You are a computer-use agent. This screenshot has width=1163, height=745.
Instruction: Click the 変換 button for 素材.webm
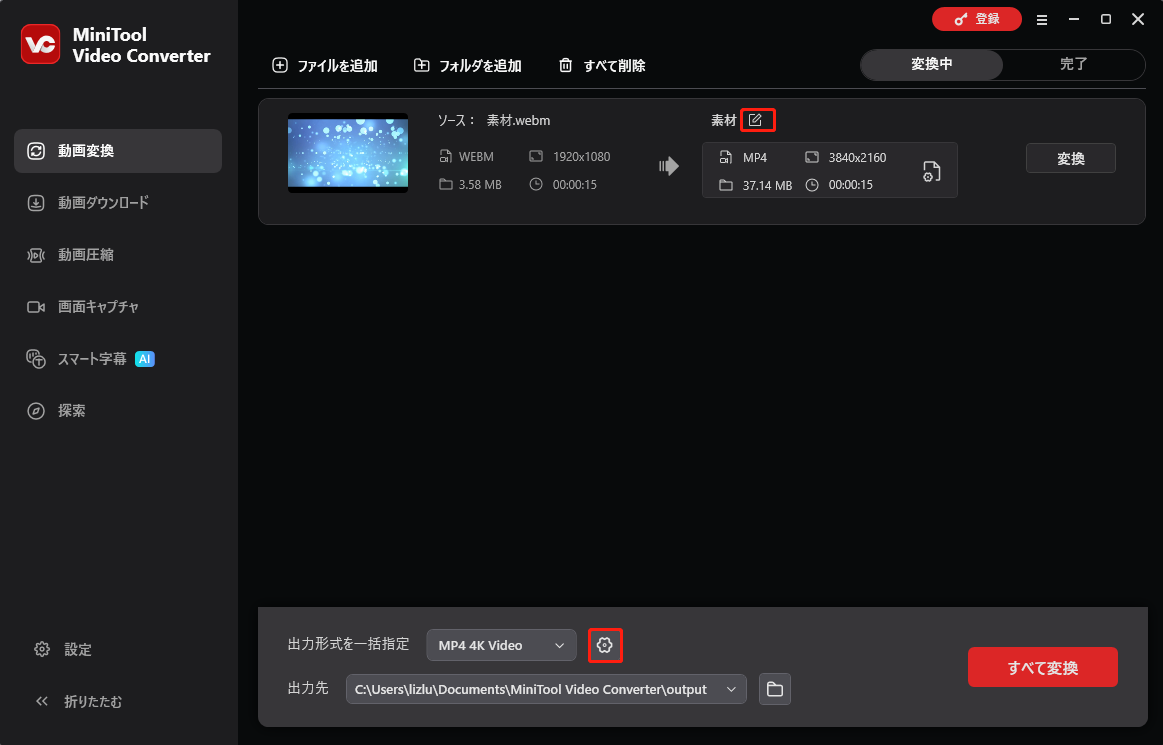tap(1070, 157)
